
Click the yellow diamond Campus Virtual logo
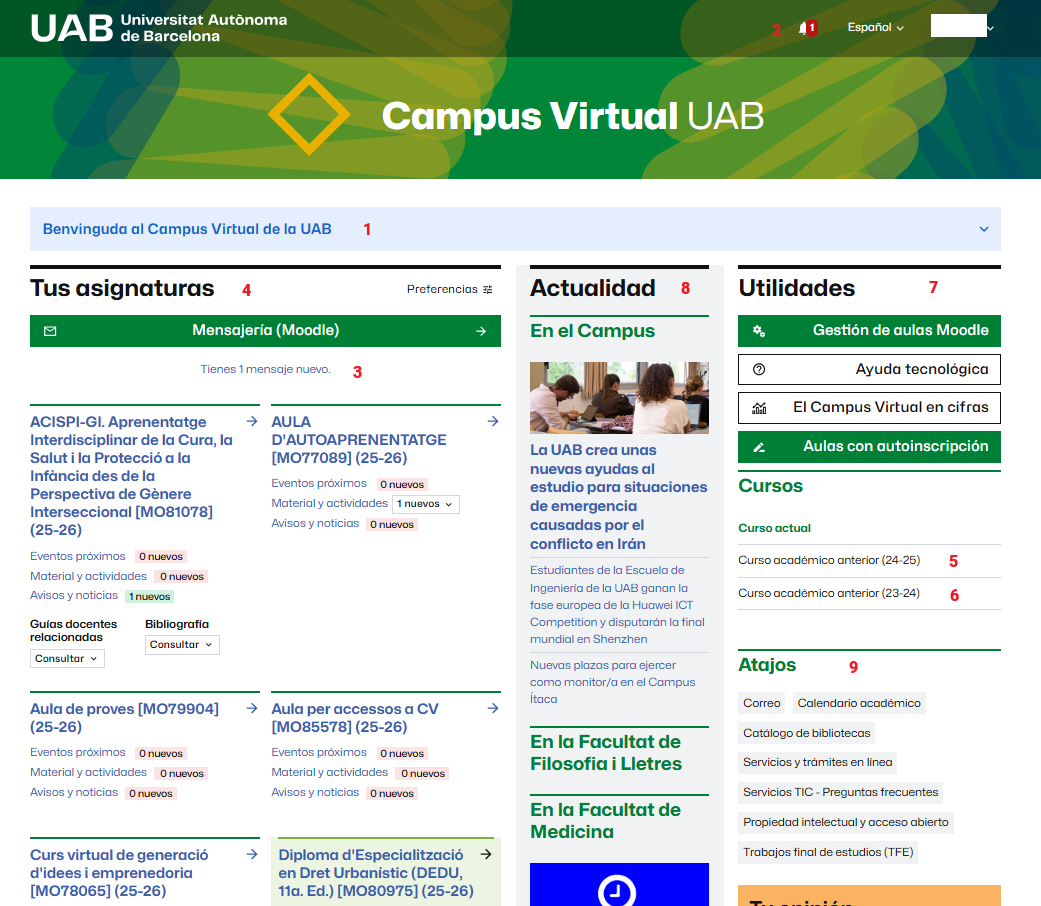click(x=309, y=115)
